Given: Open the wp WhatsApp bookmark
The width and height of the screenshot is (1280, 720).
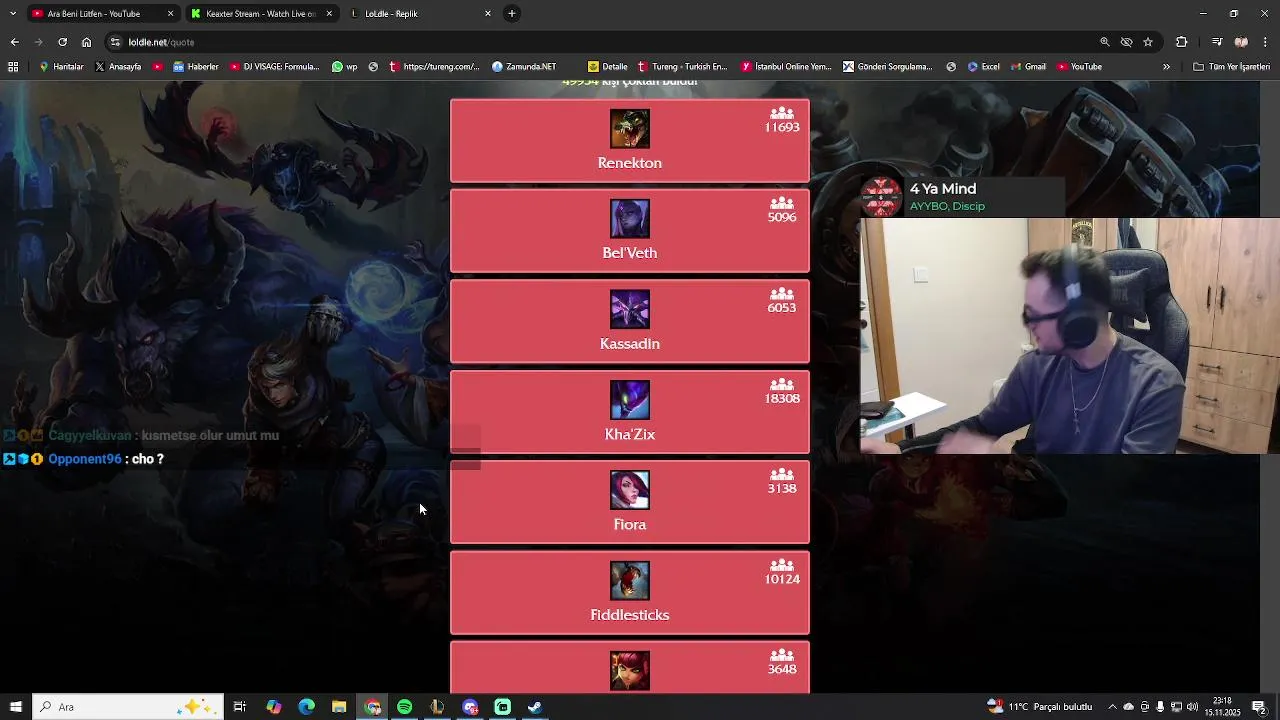Looking at the screenshot, I should [345, 67].
